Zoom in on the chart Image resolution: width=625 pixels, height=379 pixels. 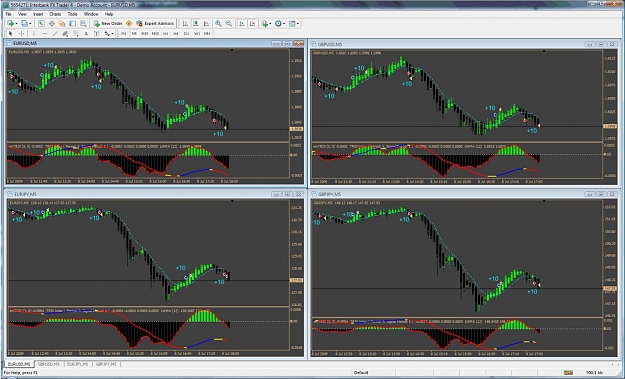(218, 24)
